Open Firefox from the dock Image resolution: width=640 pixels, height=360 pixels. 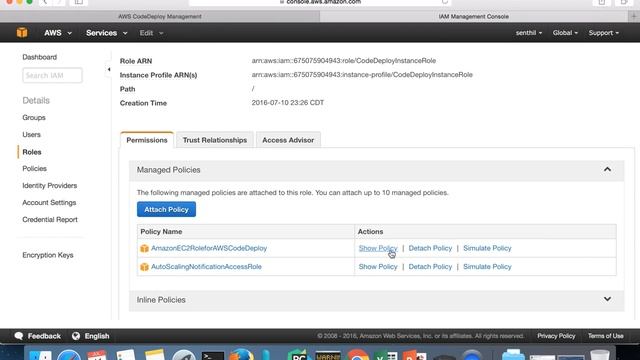point(241,355)
